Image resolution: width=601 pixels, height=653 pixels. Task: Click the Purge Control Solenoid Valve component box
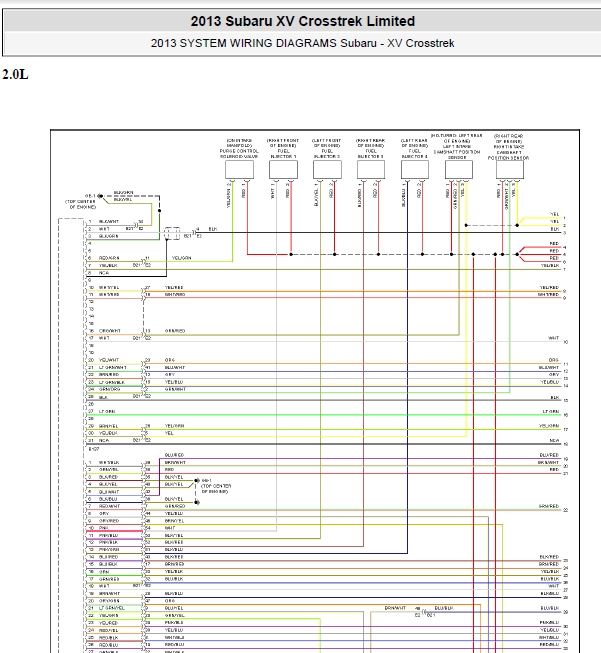(239, 169)
